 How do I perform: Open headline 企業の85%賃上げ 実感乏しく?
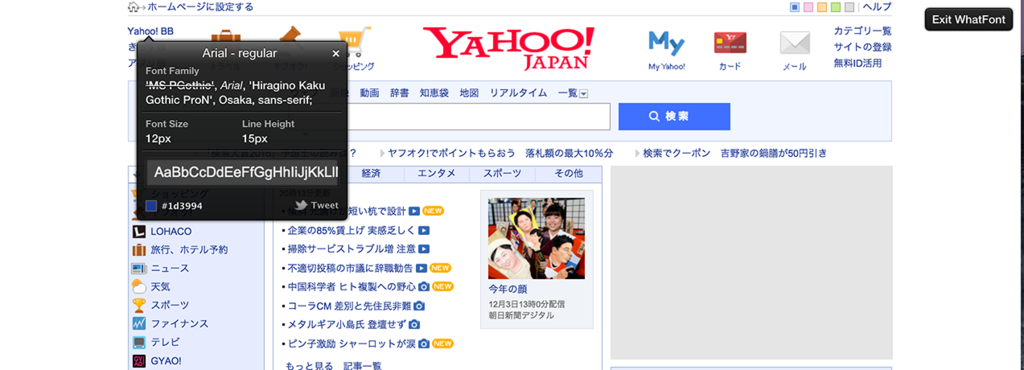(351, 230)
